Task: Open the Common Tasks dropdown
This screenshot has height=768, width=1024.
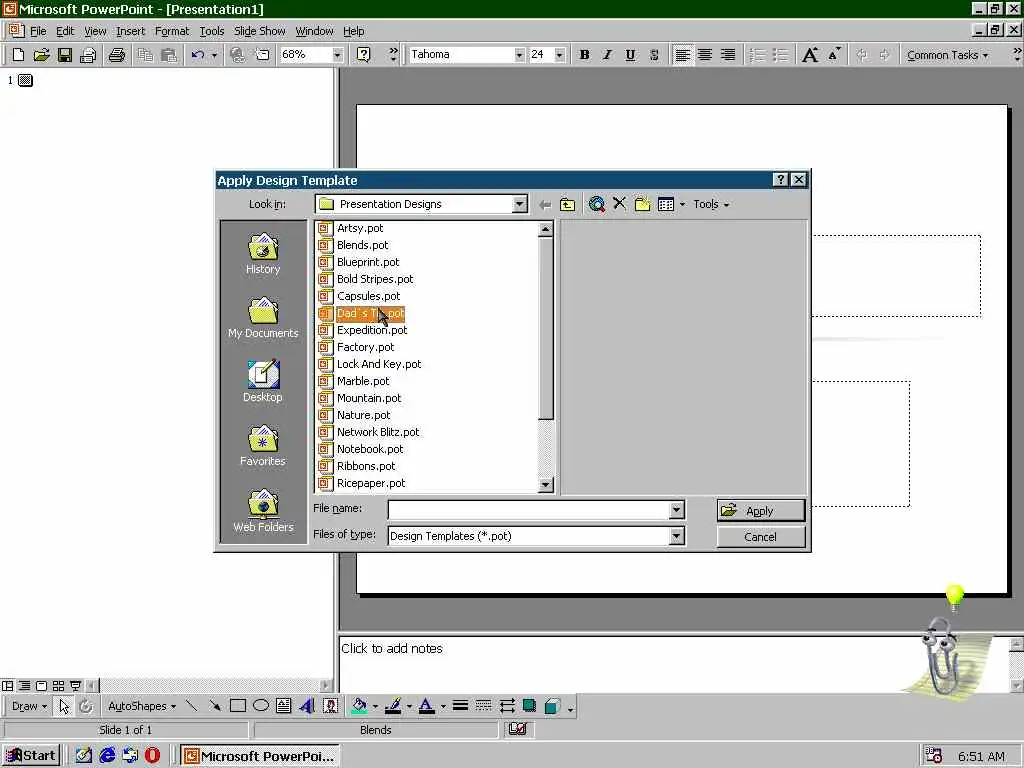Action: tap(947, 55)
